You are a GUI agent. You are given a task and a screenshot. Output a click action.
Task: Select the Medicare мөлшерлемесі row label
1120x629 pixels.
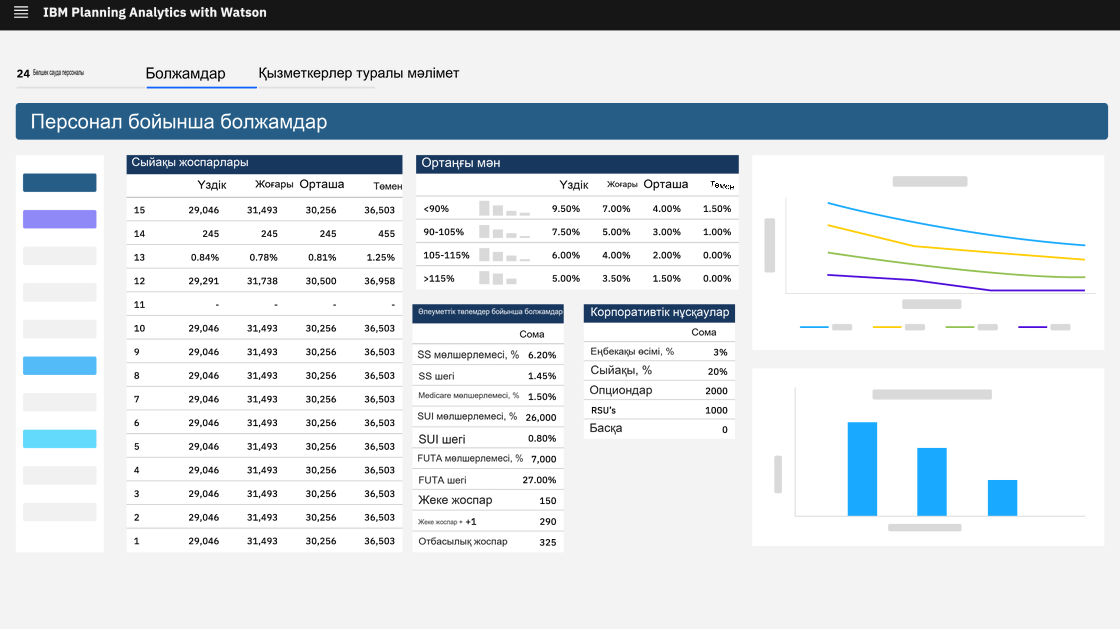(x=468, y=396)
